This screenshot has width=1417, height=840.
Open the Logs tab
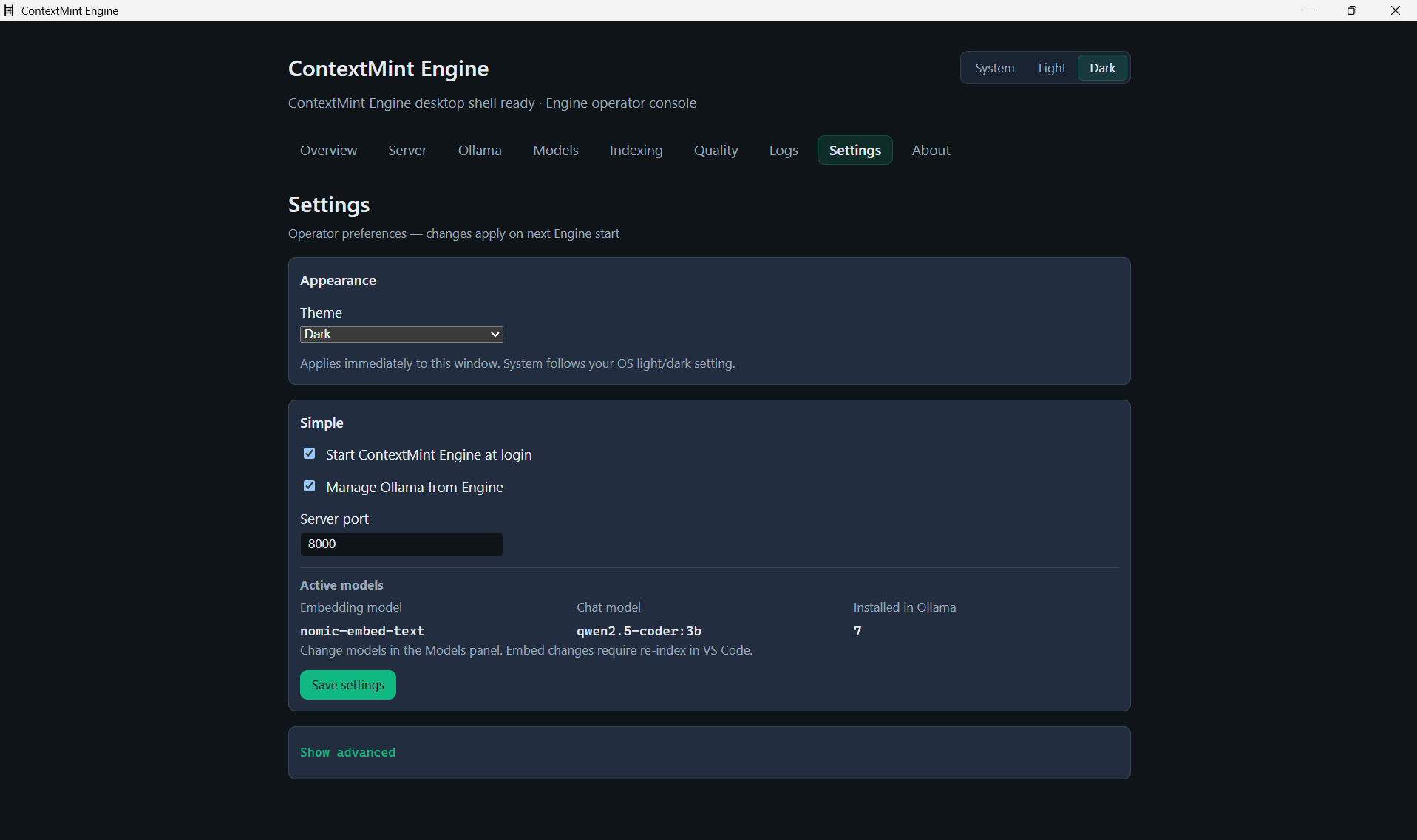(x=784, y=150)
